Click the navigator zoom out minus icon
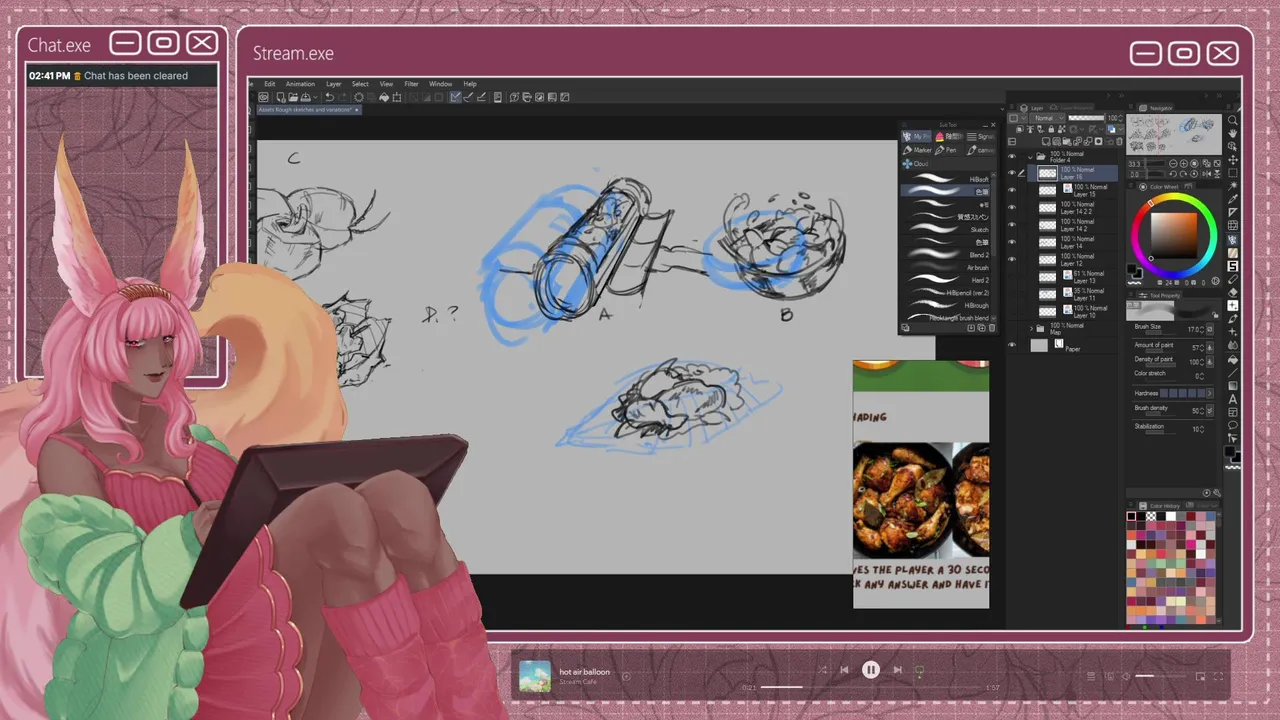Image resolution: width=1280 pixels, height=720 pixels. coord(1173,163)
